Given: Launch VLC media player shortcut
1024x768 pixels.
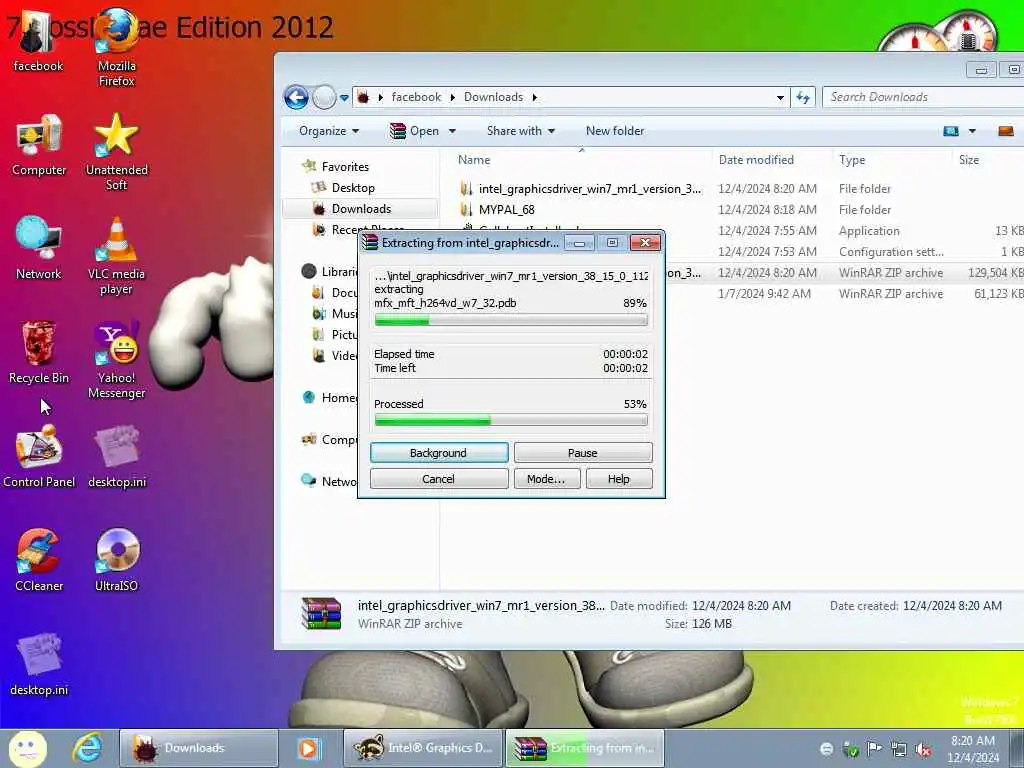Looking at the screenshot, I should [x=117, y=255].
